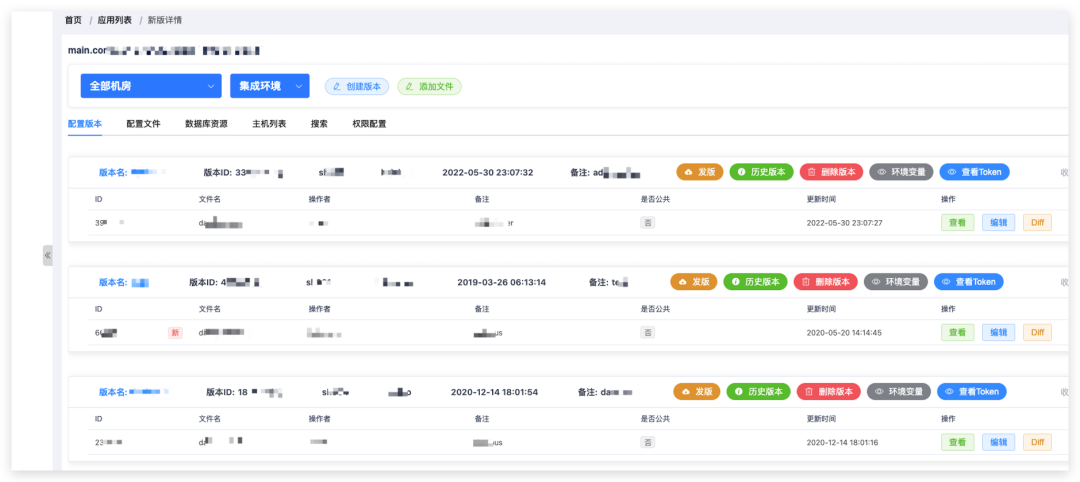Open 环境变量 for the 2019-03-26 version
The image size is (1080, 482).
coord(895,282)
